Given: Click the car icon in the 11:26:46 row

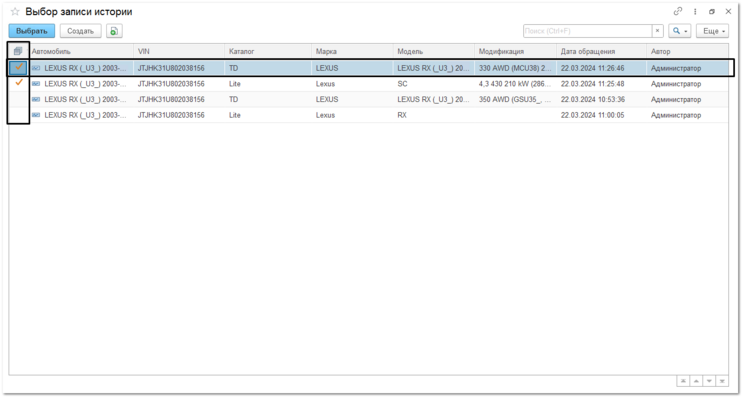Looking at the screenshot, I should pos(36,68).
